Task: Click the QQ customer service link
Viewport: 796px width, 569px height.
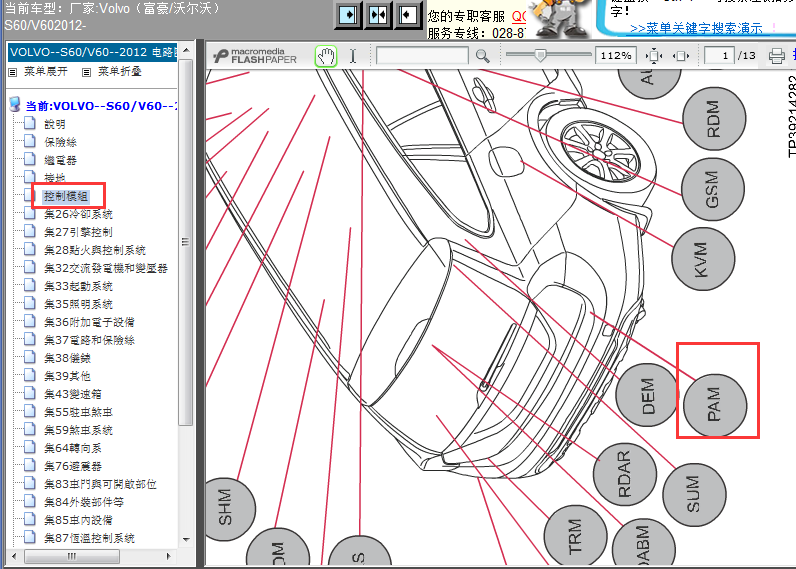Action: [519, 16]
